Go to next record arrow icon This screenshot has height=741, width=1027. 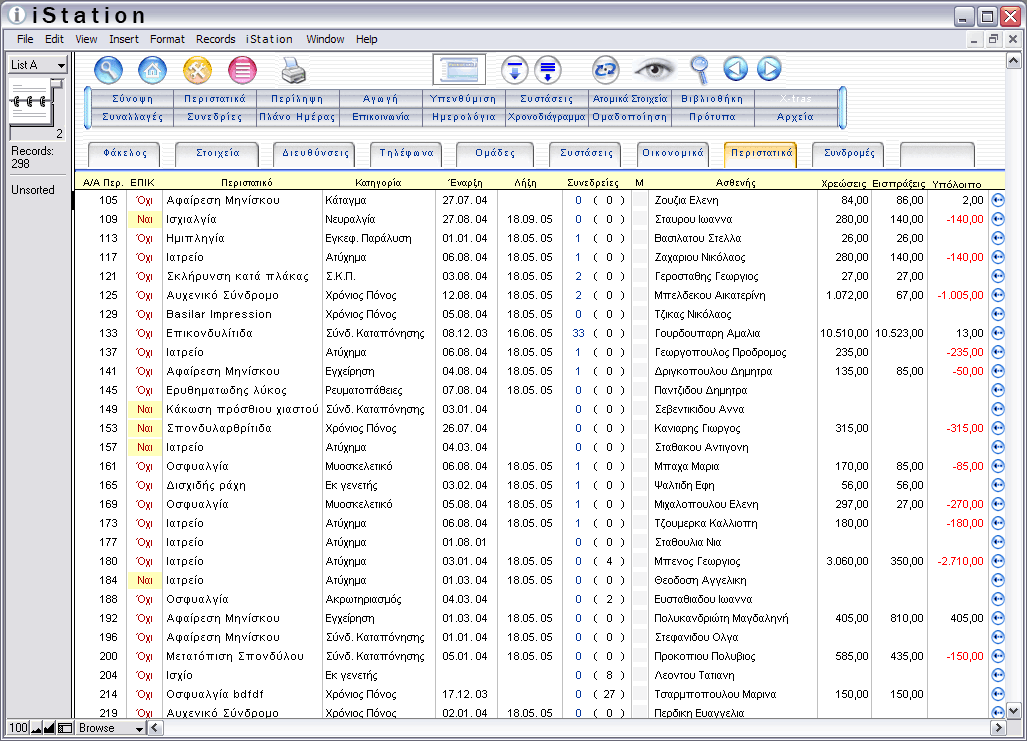click(x=769, y=69)
